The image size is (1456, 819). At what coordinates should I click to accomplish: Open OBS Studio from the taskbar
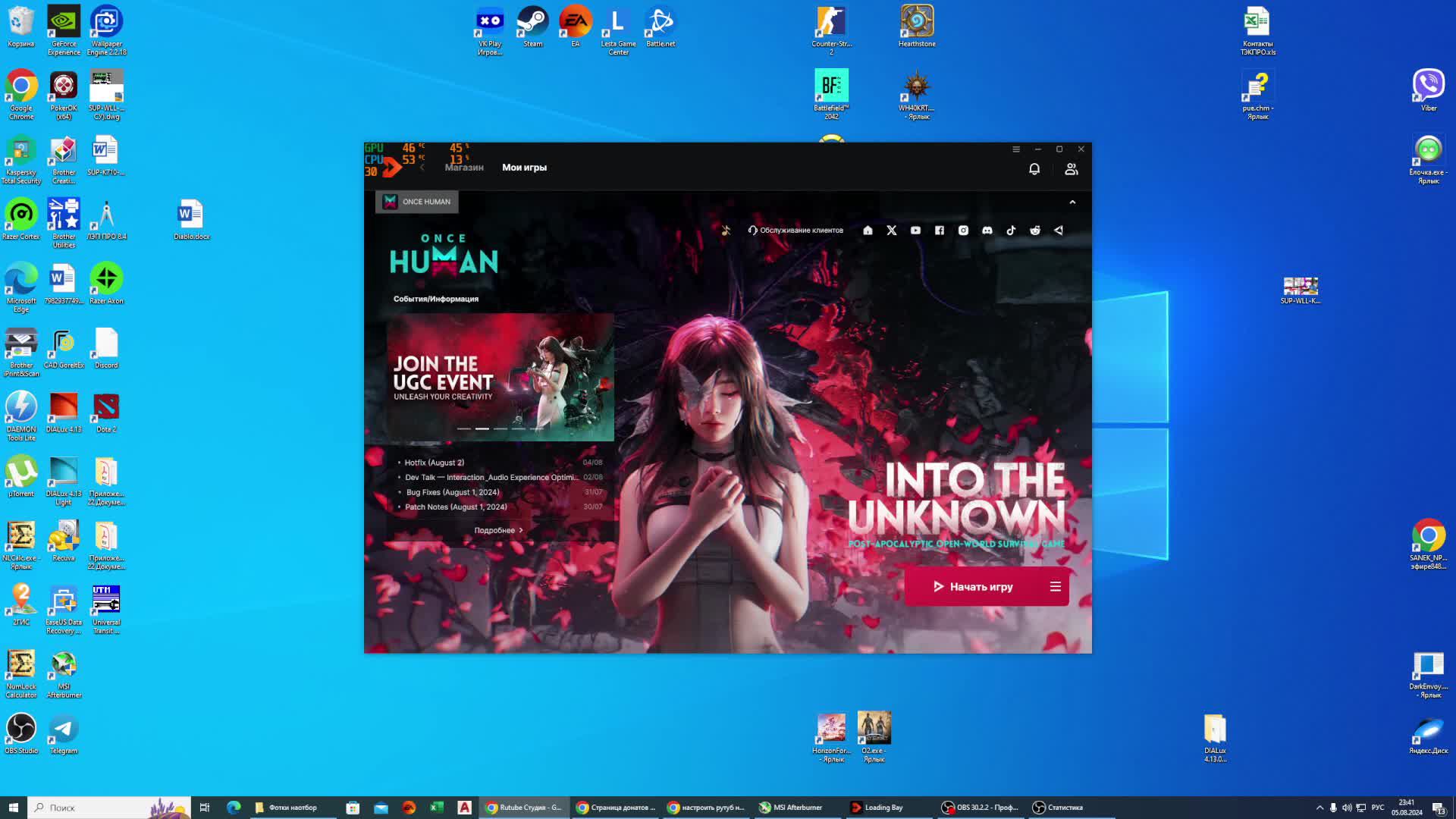(980, 808)
